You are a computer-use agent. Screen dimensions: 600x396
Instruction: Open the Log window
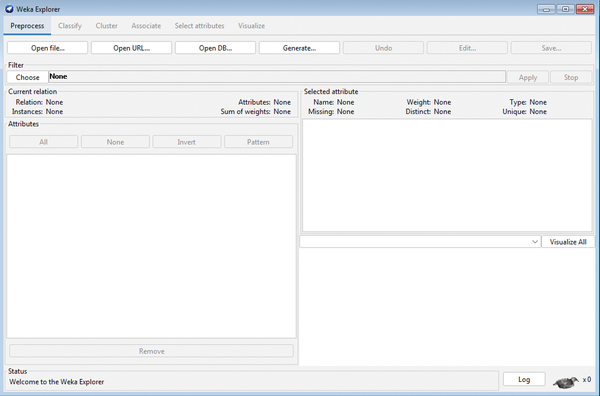pos(524,379)
